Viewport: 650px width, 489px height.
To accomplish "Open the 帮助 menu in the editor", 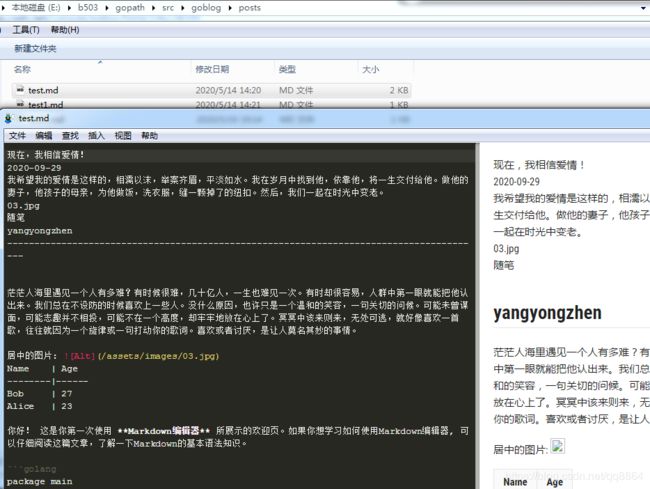I will 149,136.
